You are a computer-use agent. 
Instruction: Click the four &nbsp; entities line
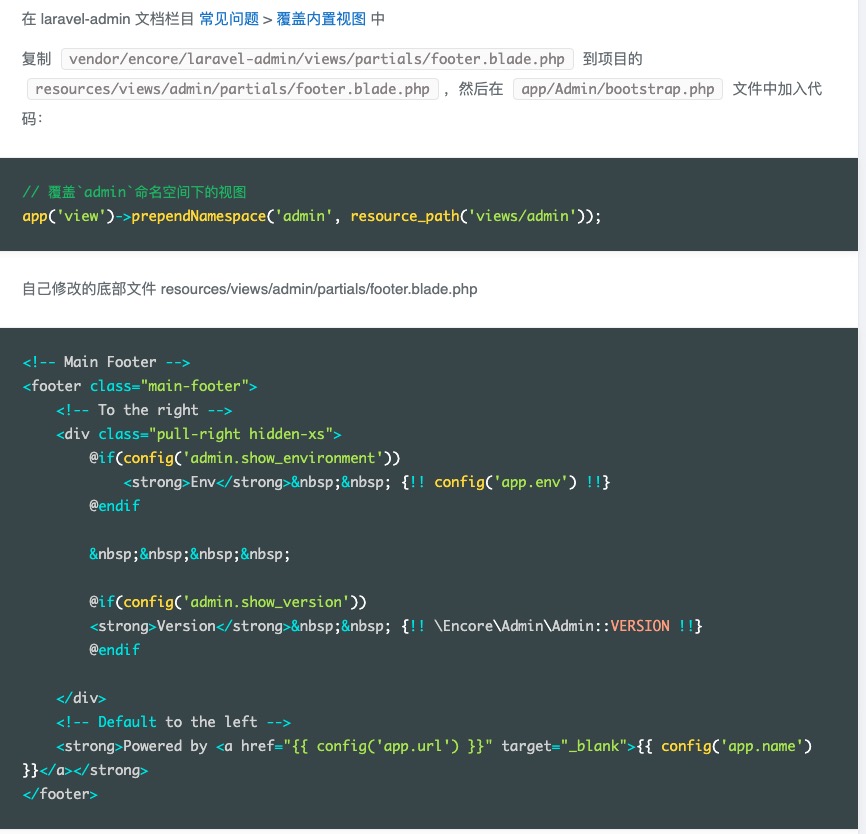(189, 554)
